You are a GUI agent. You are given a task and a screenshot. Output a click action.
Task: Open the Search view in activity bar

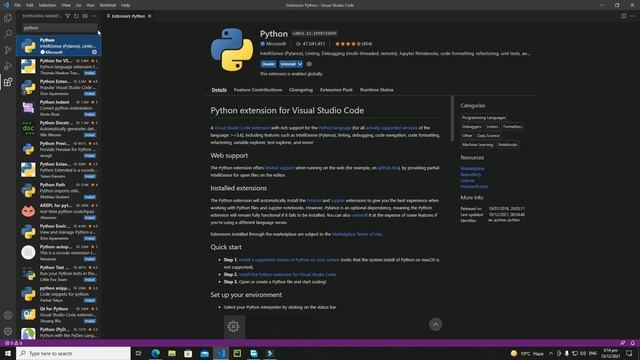8,34
